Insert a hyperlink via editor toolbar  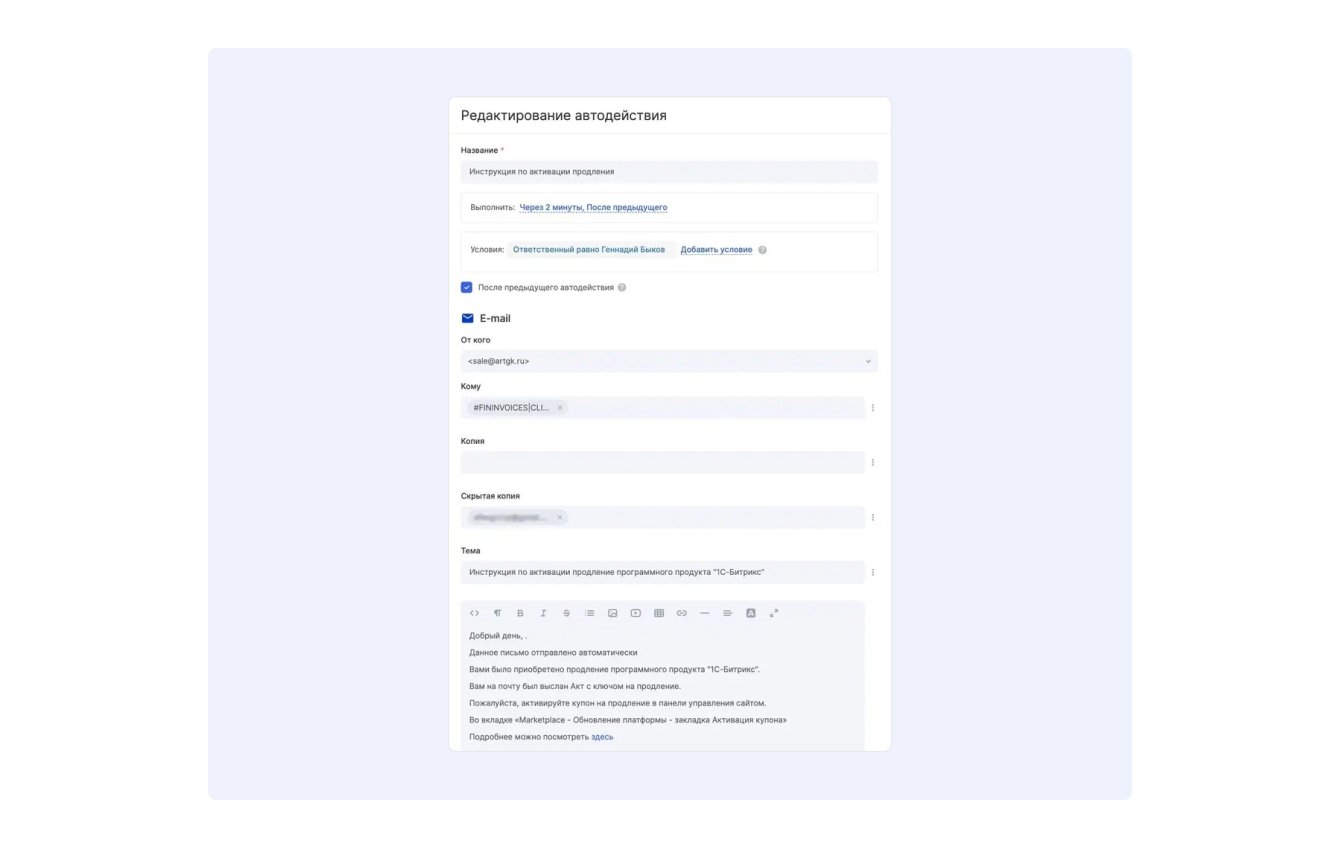[x=682, y=613]
